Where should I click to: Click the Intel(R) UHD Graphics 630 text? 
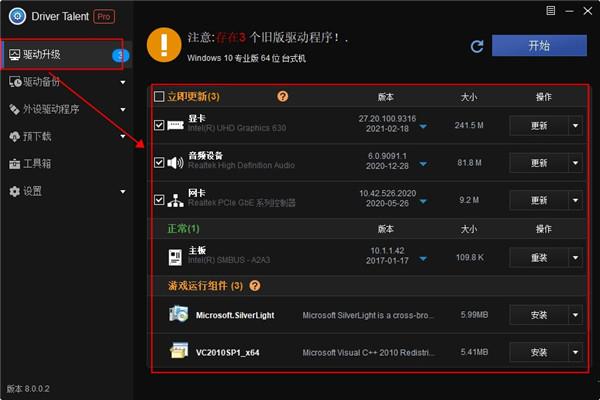point(237,128)
